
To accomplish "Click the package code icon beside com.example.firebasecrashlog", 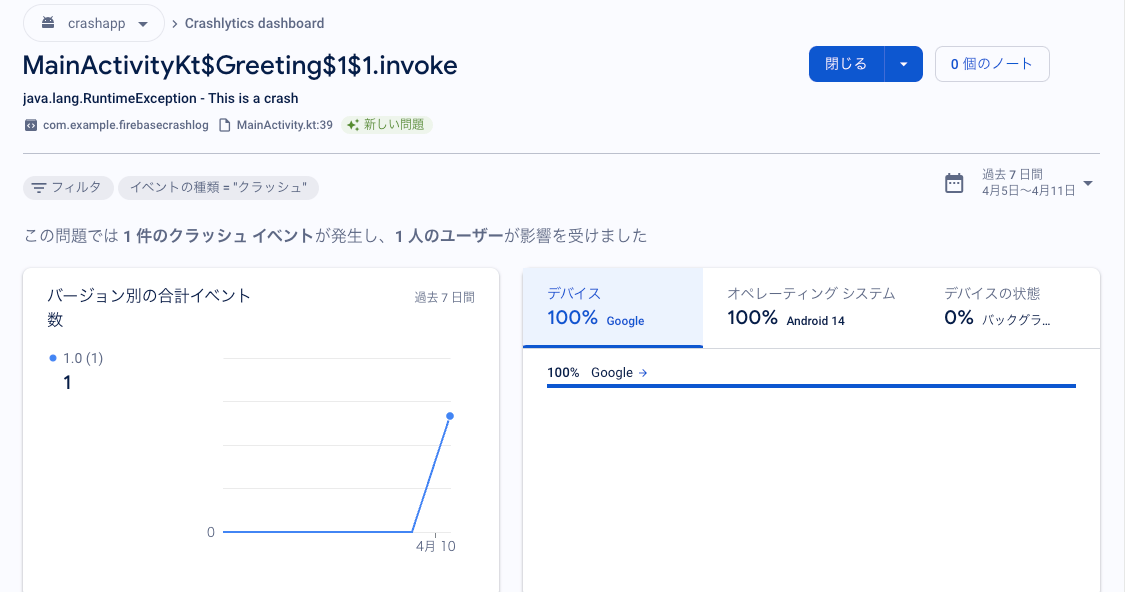I will point(31,125).
